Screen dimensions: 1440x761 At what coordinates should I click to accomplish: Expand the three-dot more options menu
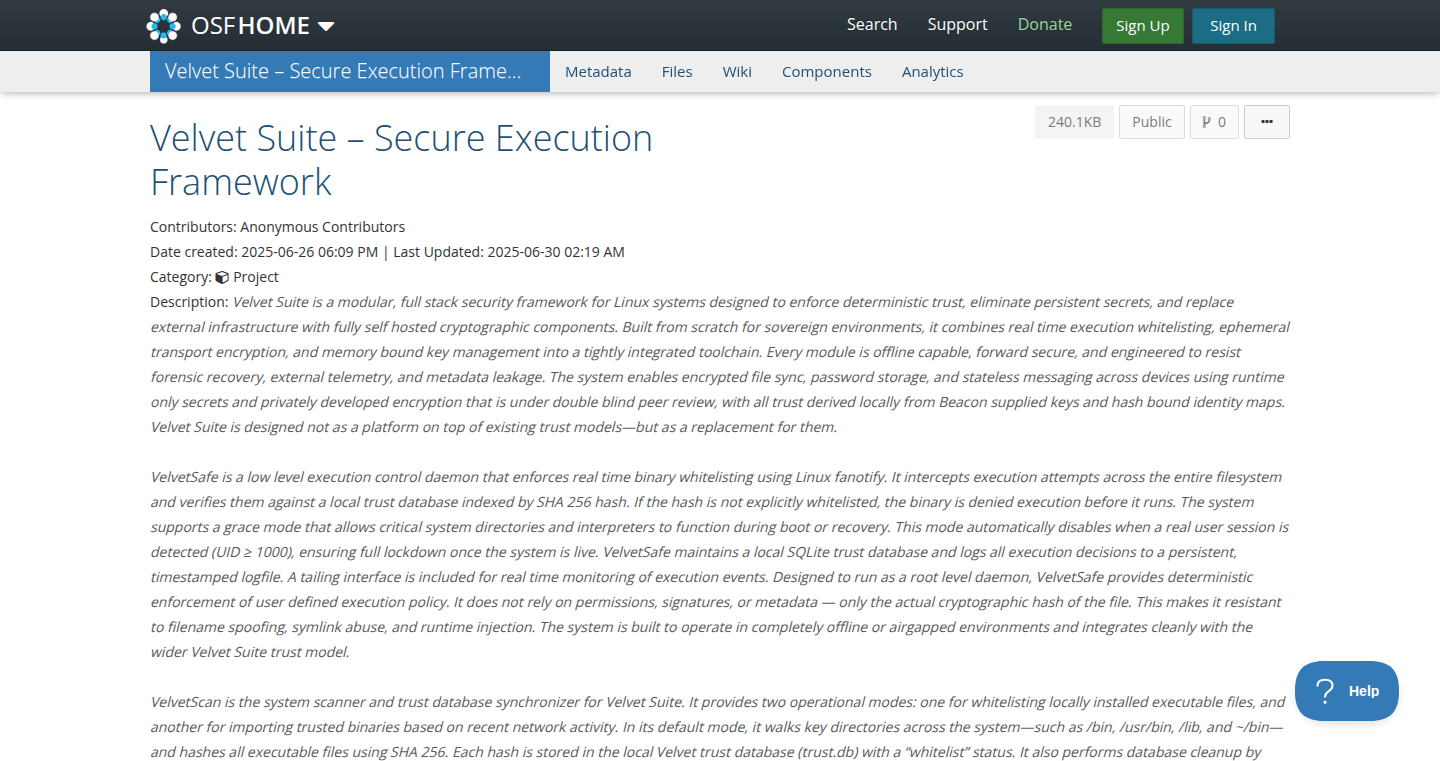coord(1267,122)
